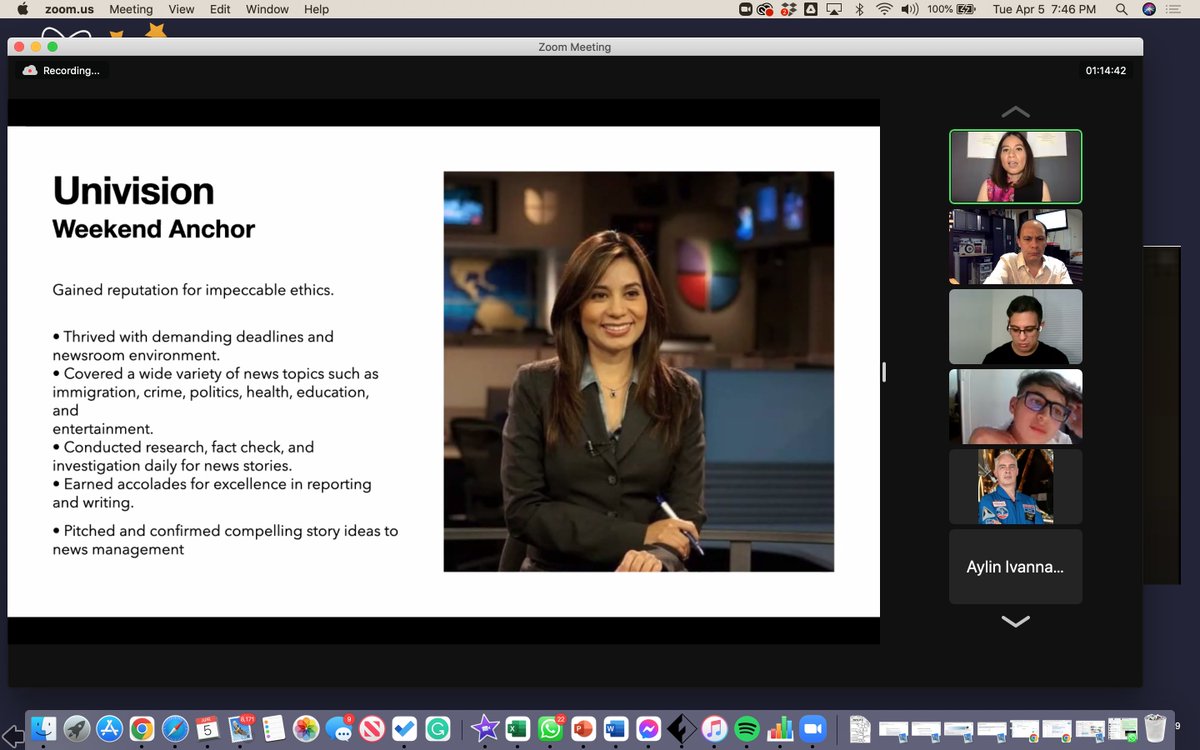
Task: Open the Photos app in dock
Action: (x=306, y=729)
